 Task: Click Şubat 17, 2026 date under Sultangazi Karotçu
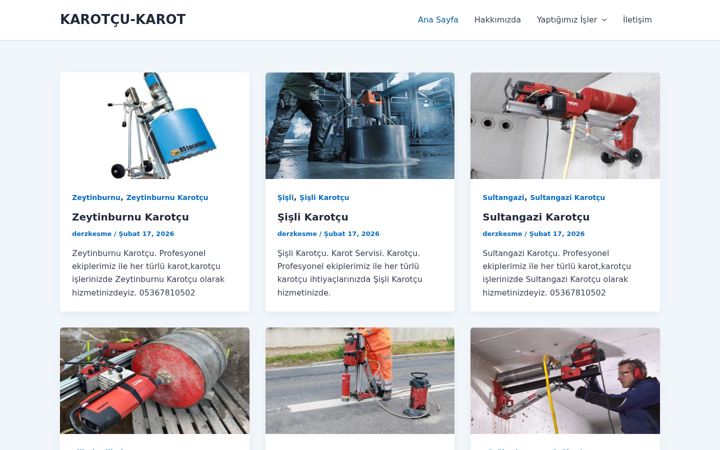pos(557,234)
